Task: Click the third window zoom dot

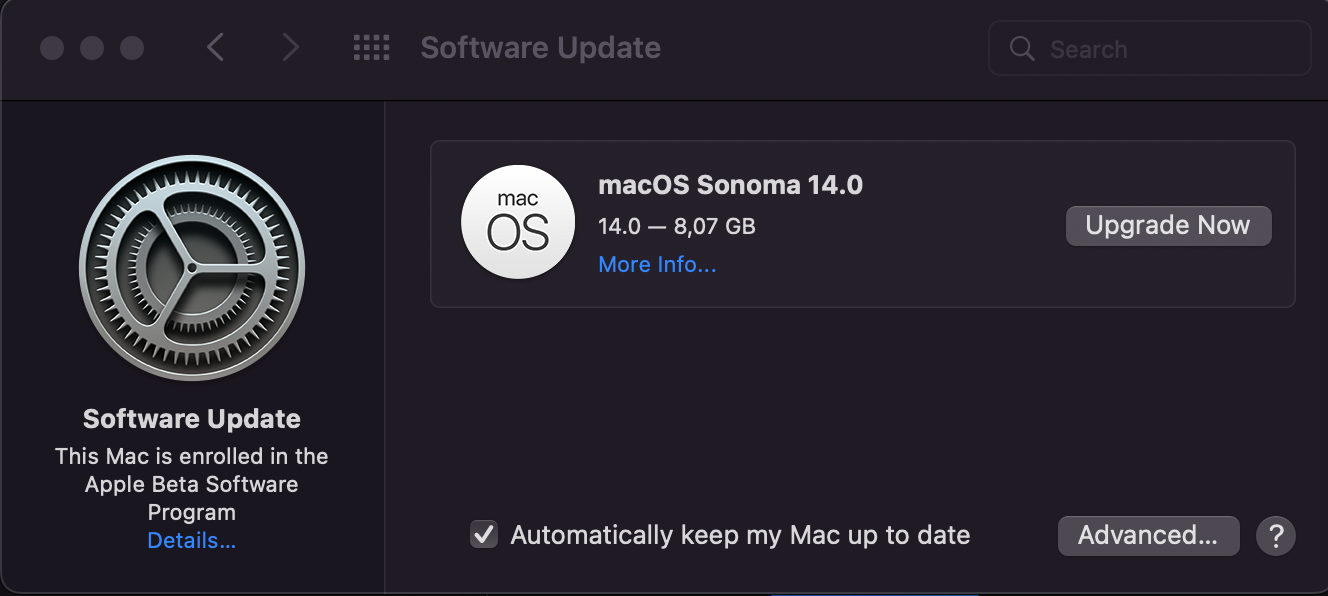Action: (x=132, y=48)
